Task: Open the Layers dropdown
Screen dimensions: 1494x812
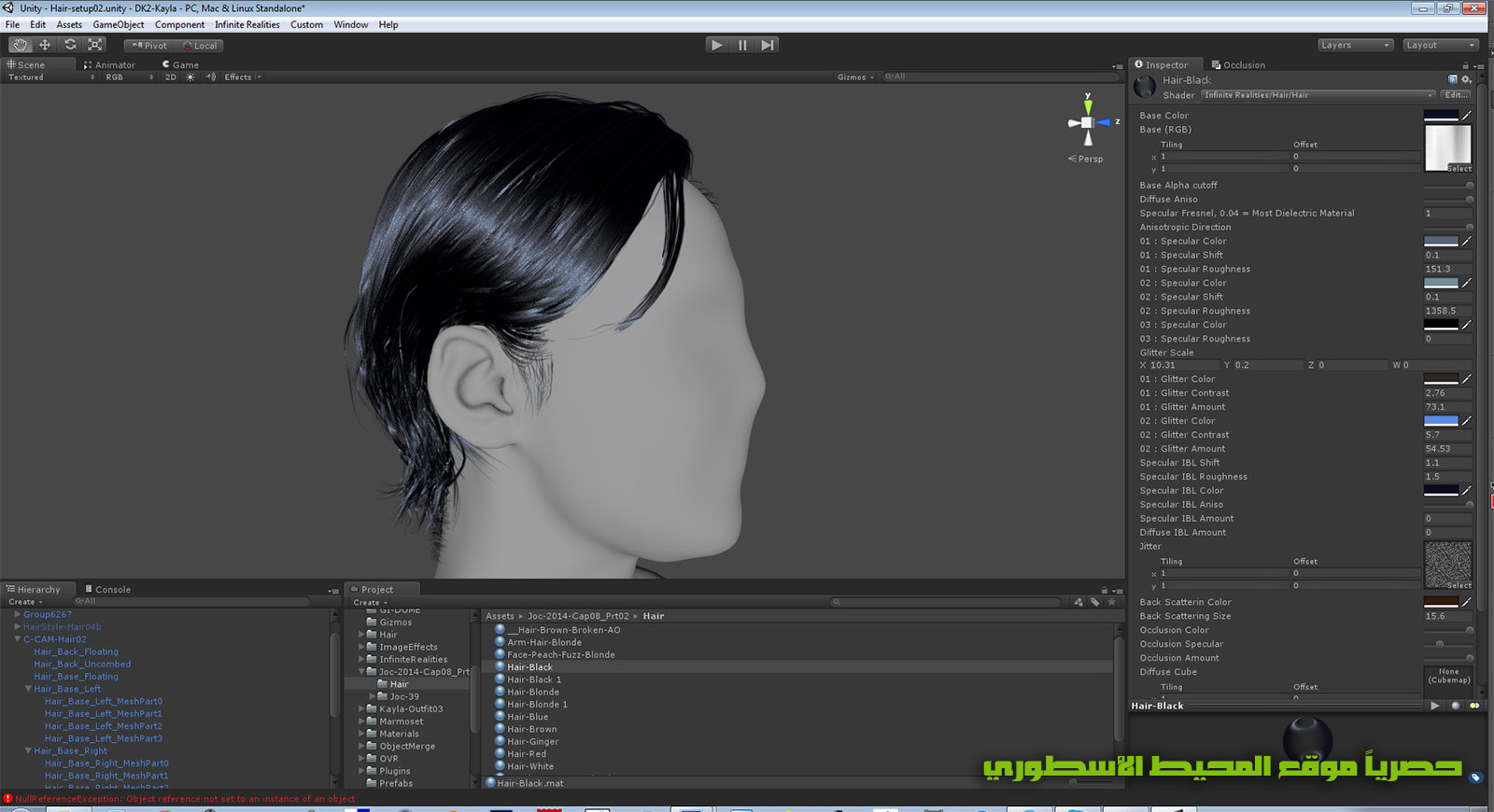Action: pos(1356,45)
